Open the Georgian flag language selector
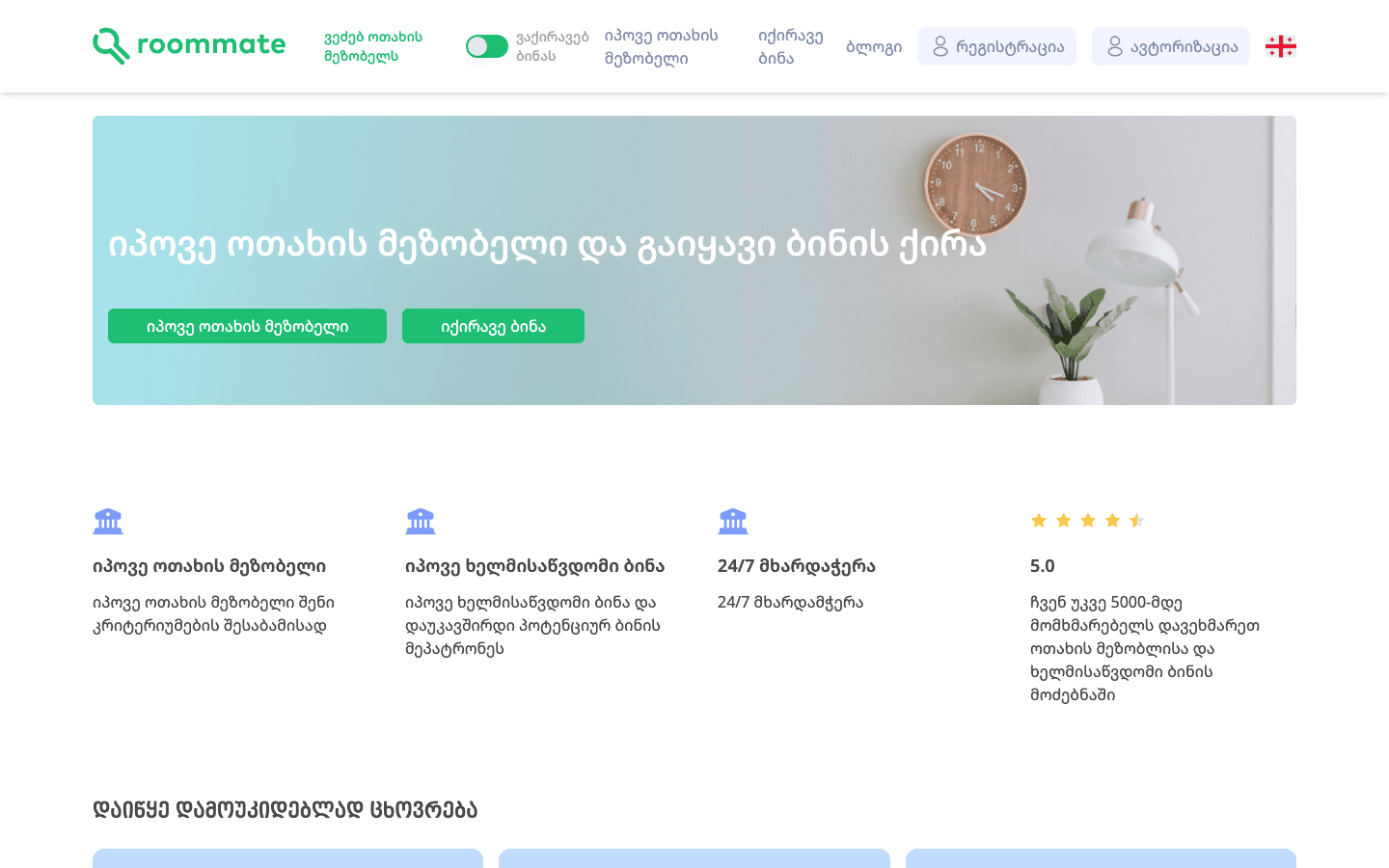Image resolution: width=1389 pixels, height=868 pixels. click(x=1280, y=46)
